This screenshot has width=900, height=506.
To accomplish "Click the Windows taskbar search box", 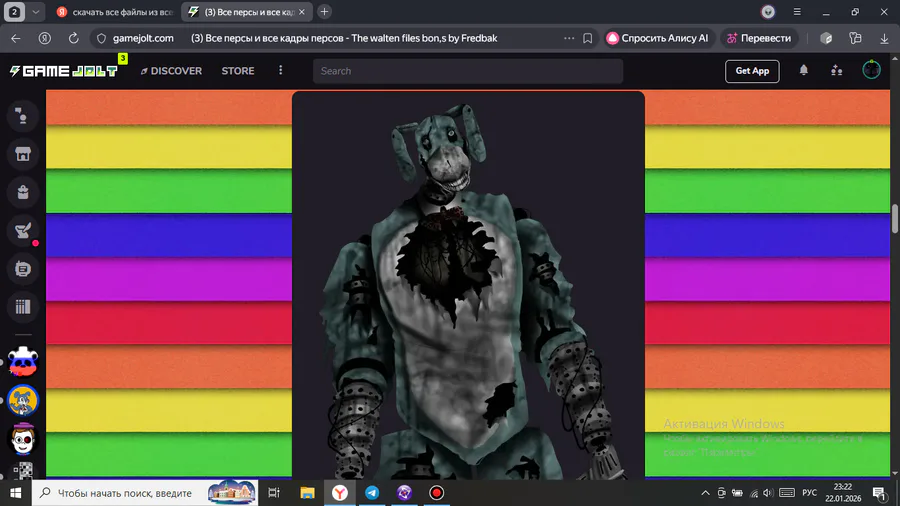I will click(x=145, y=493).
